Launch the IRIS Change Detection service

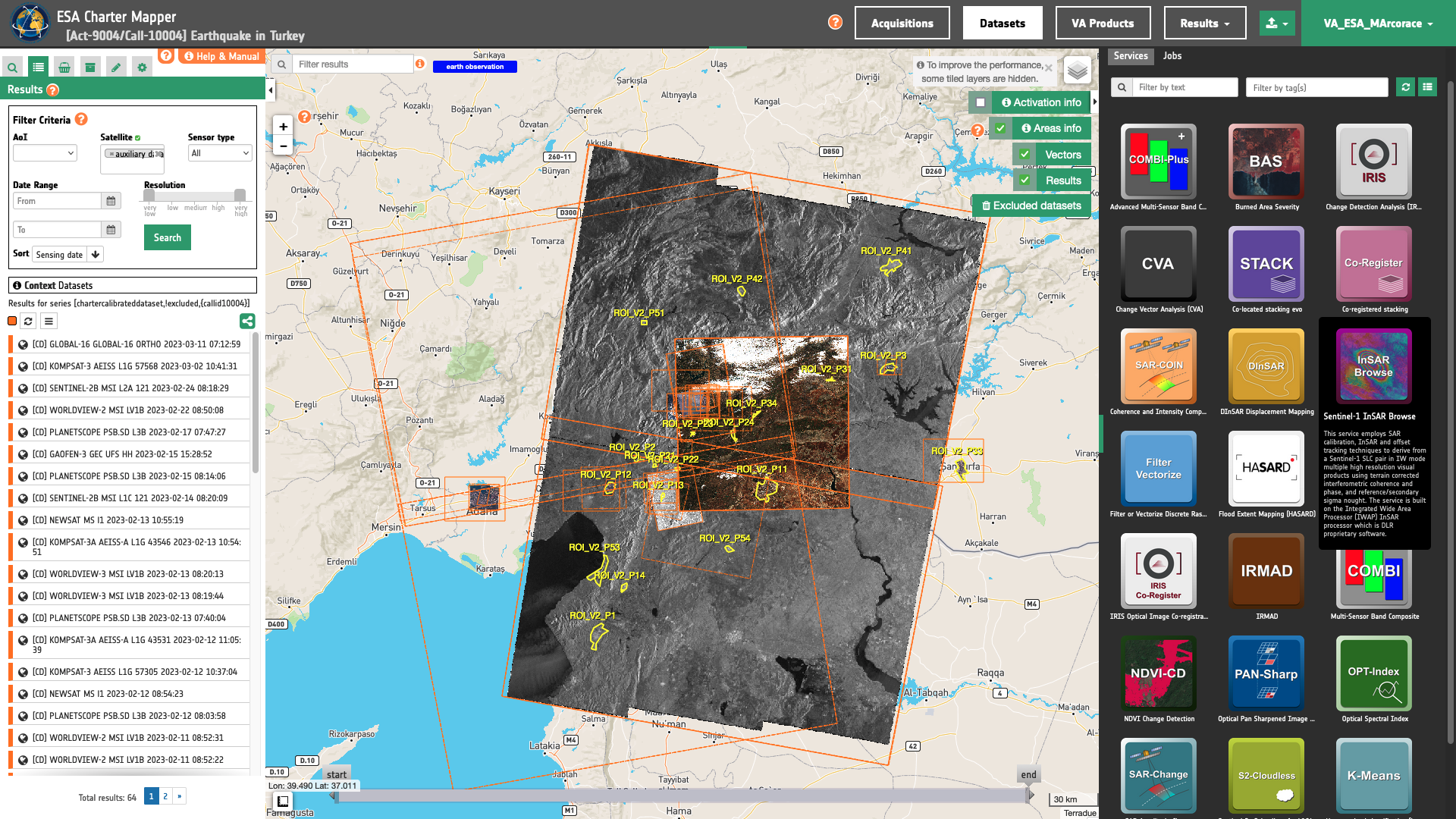(1373, 161)
